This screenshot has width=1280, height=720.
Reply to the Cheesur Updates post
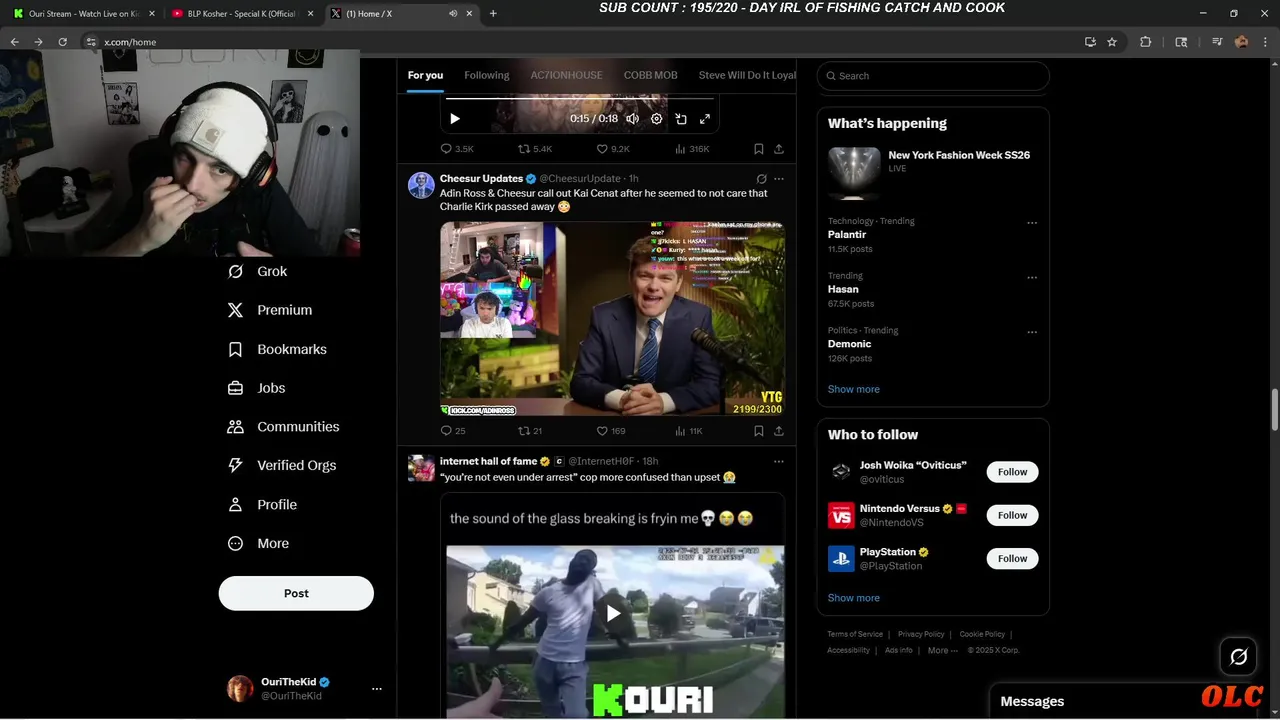click(x=453, y=431)
